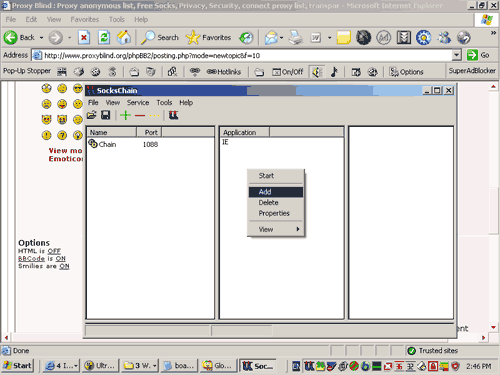Click the IE page scrollbar down arrow

coord(493,328)
